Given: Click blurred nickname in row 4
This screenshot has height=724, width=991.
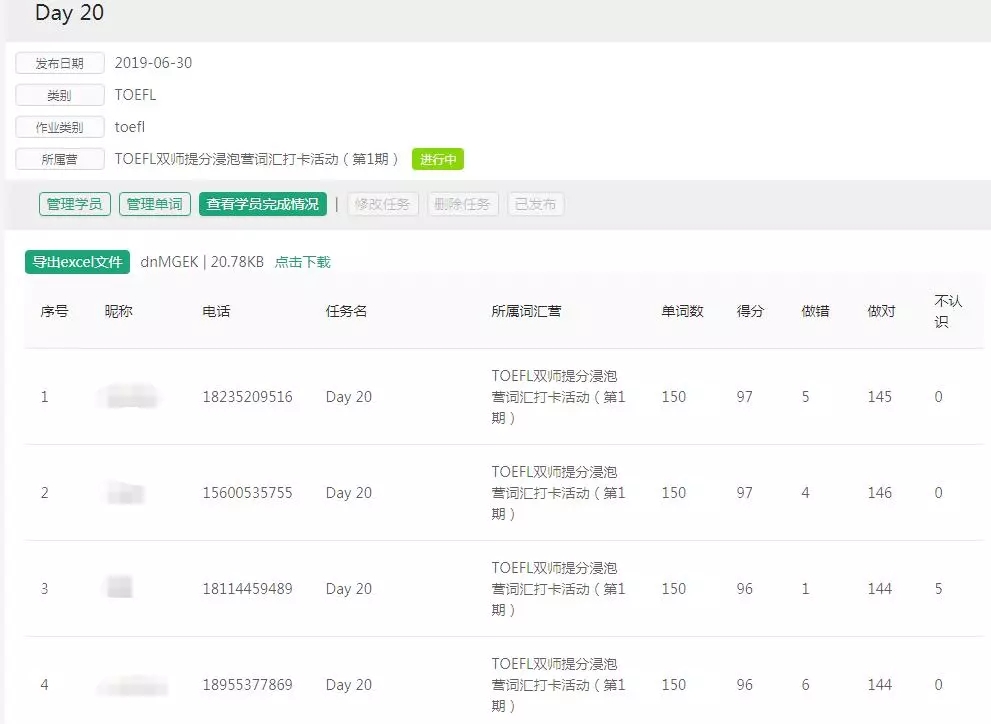Looking at the screenshot, I should click(133, 685).
